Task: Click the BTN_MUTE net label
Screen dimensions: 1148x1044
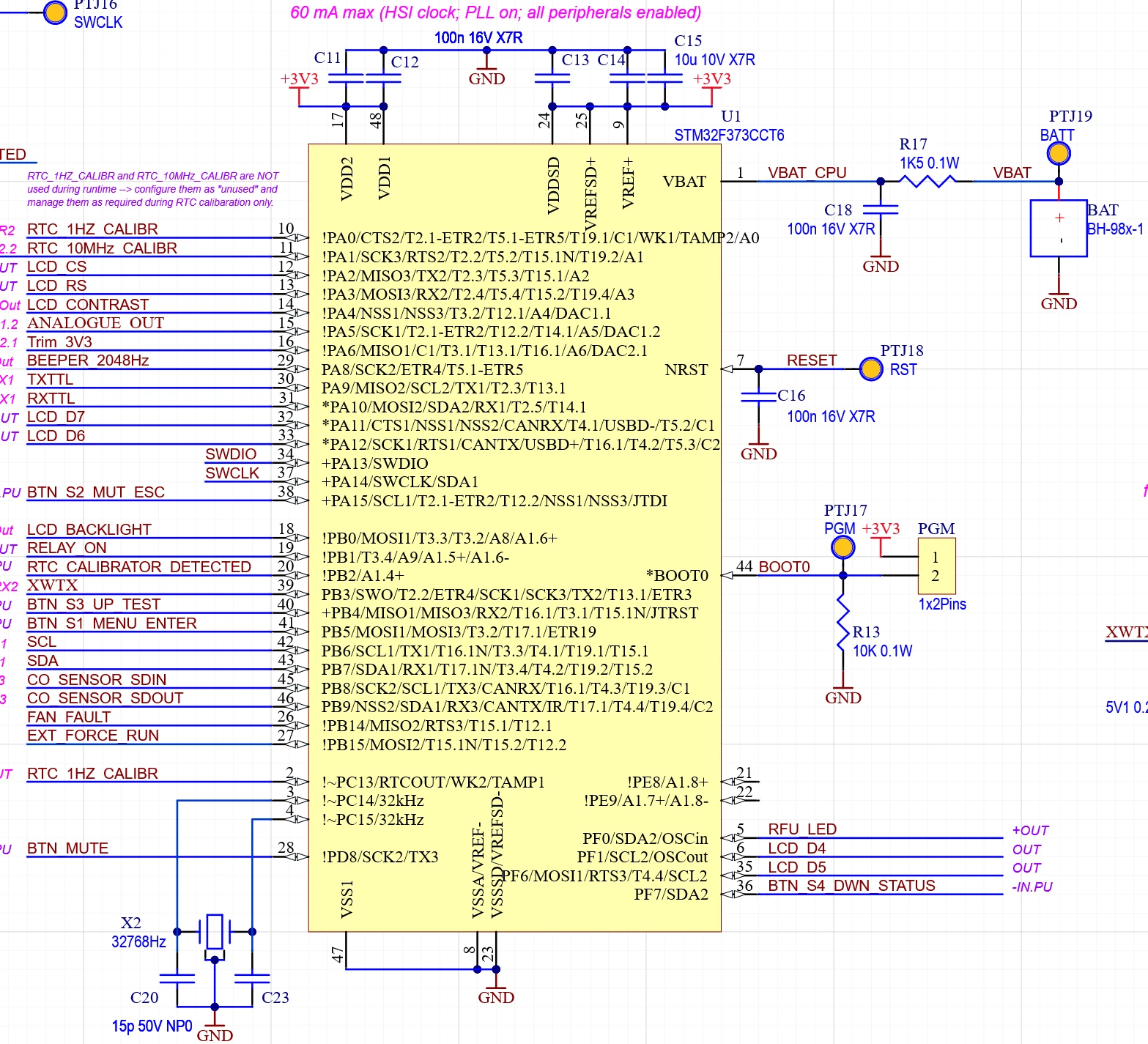Action: click(x=67, y=848)
